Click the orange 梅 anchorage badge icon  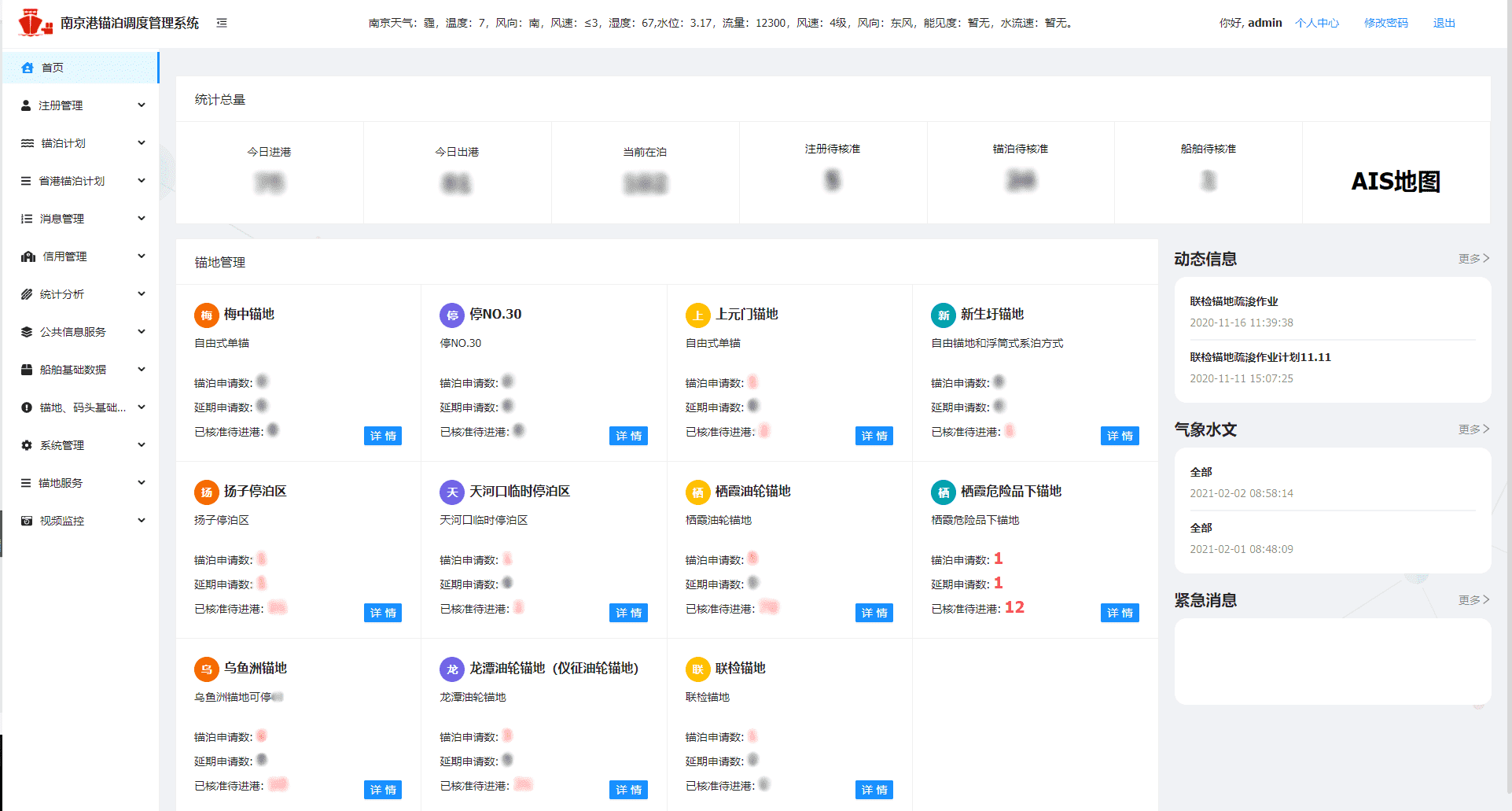[x=206, y=315]
